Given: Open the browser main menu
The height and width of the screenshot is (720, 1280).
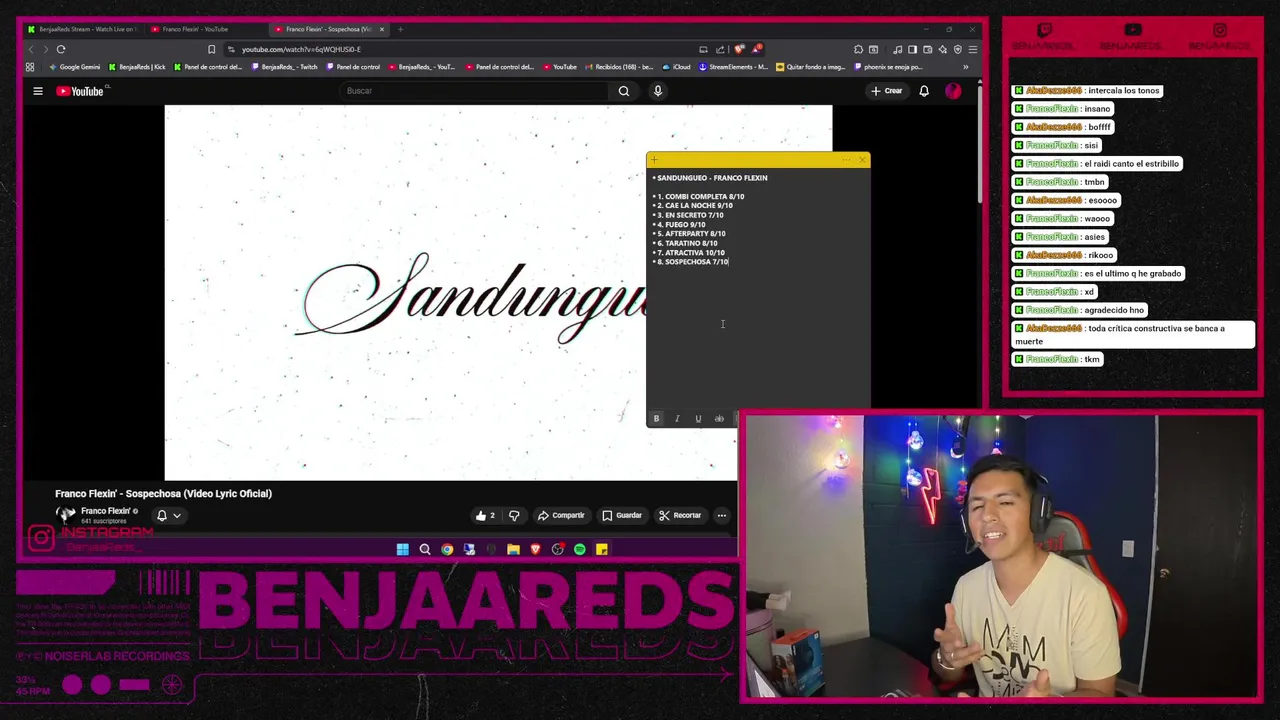Looking at the screenshot, I should 973,49.
